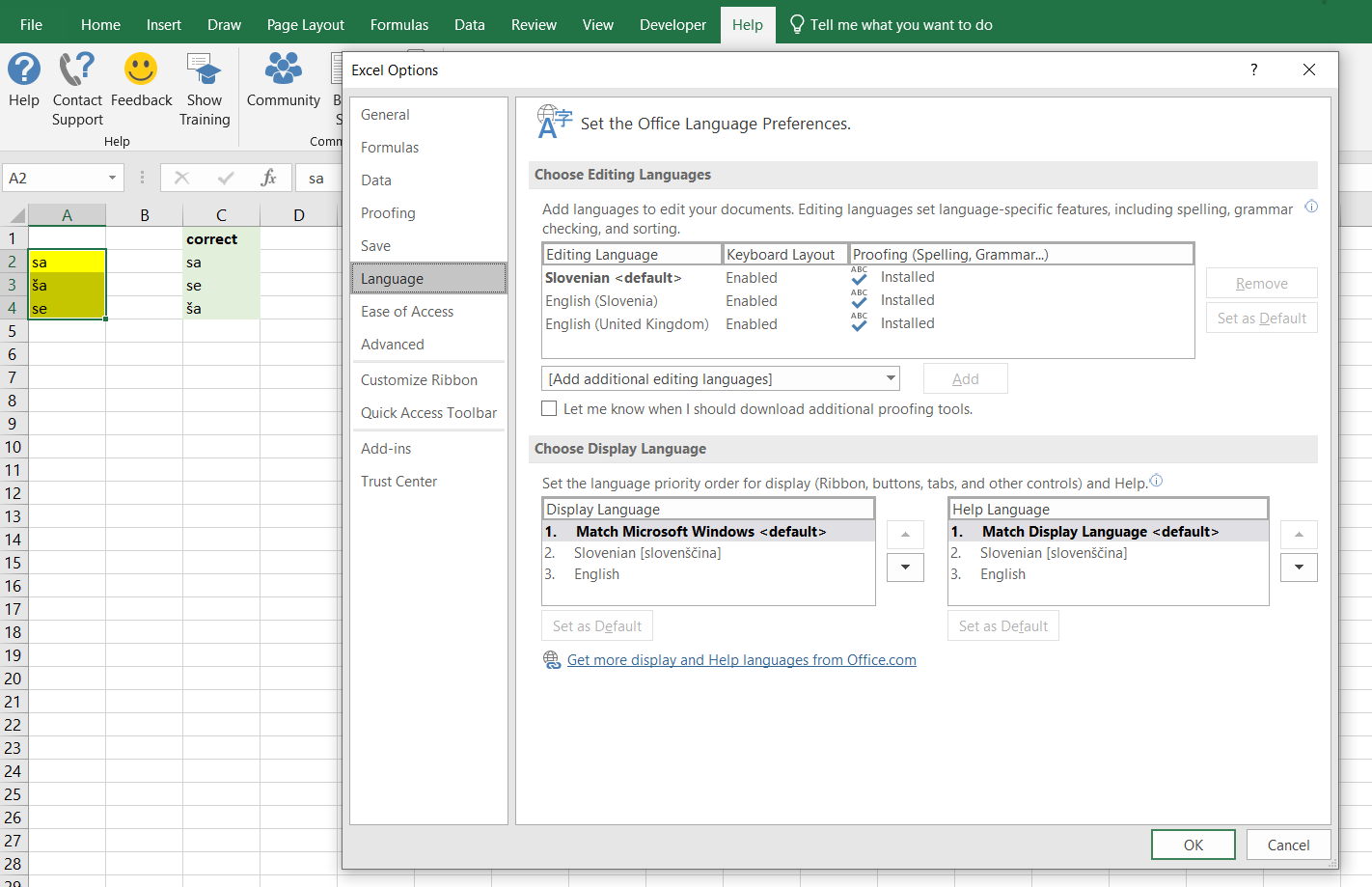Open the additional editing languages dropdown
The height and width of the screenshot is (887, 1372).
[x=891, y=377]
